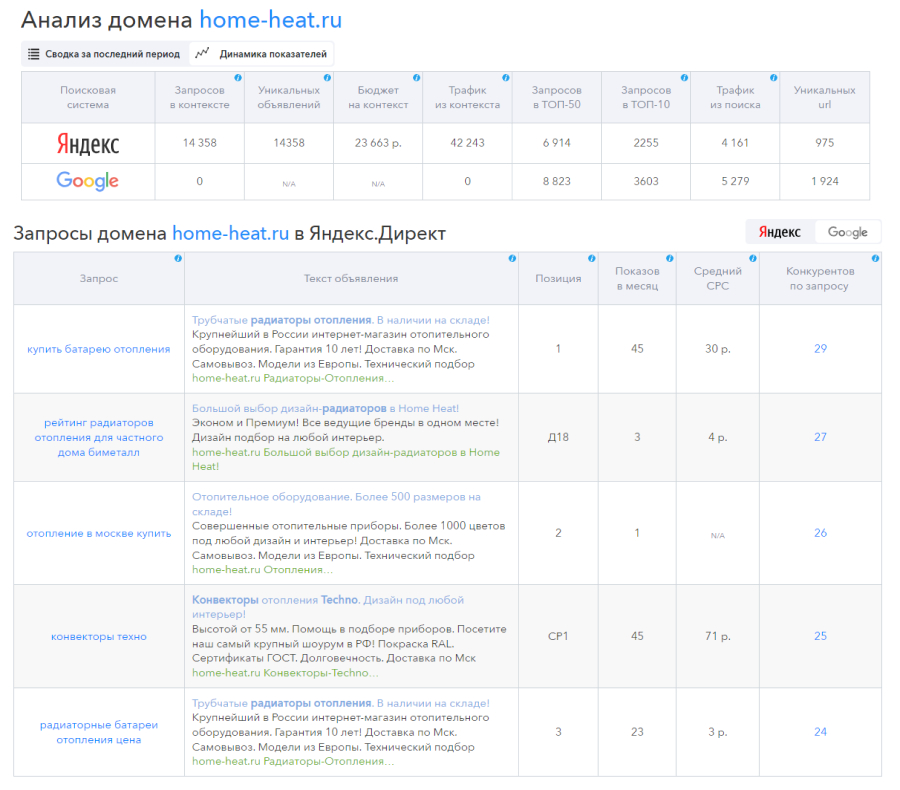This screenshot has height=790, width=900.
Task: Click info icon beside Средний CPC column header
Action: coord(752,258)
